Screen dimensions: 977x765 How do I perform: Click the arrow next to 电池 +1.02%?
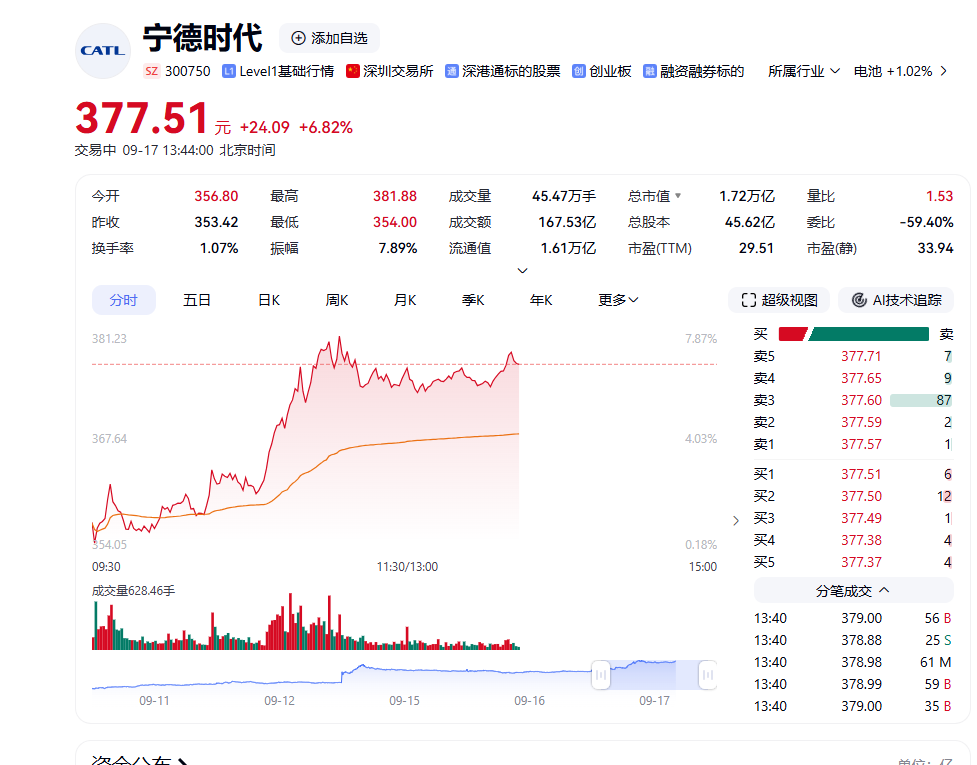(944, 71)
